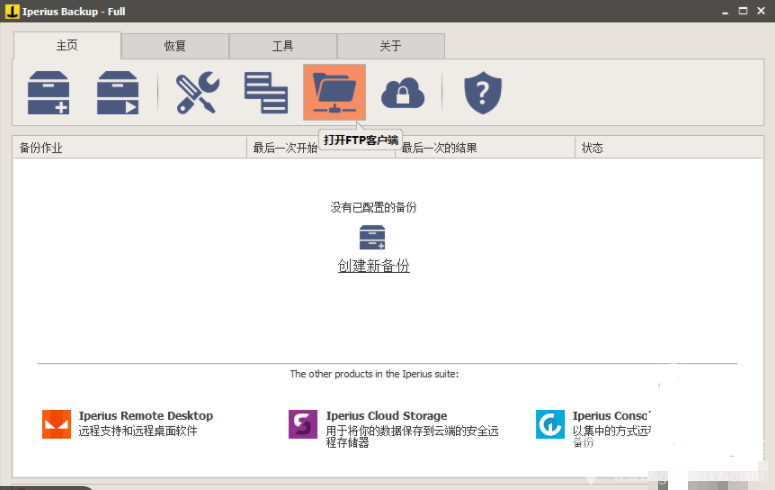Open the FTP client icon

[335, 92]
